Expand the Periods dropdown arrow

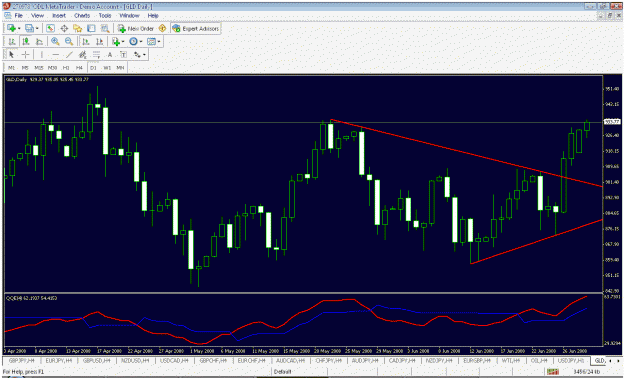(x=141, y=42)
